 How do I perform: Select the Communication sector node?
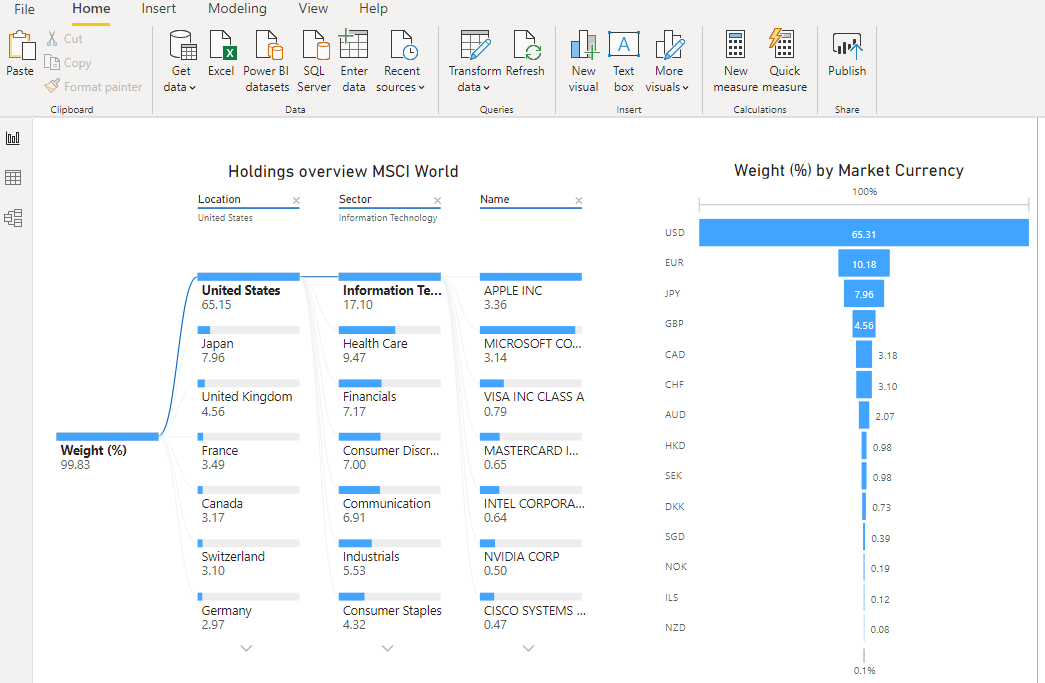tap(390, 506)
